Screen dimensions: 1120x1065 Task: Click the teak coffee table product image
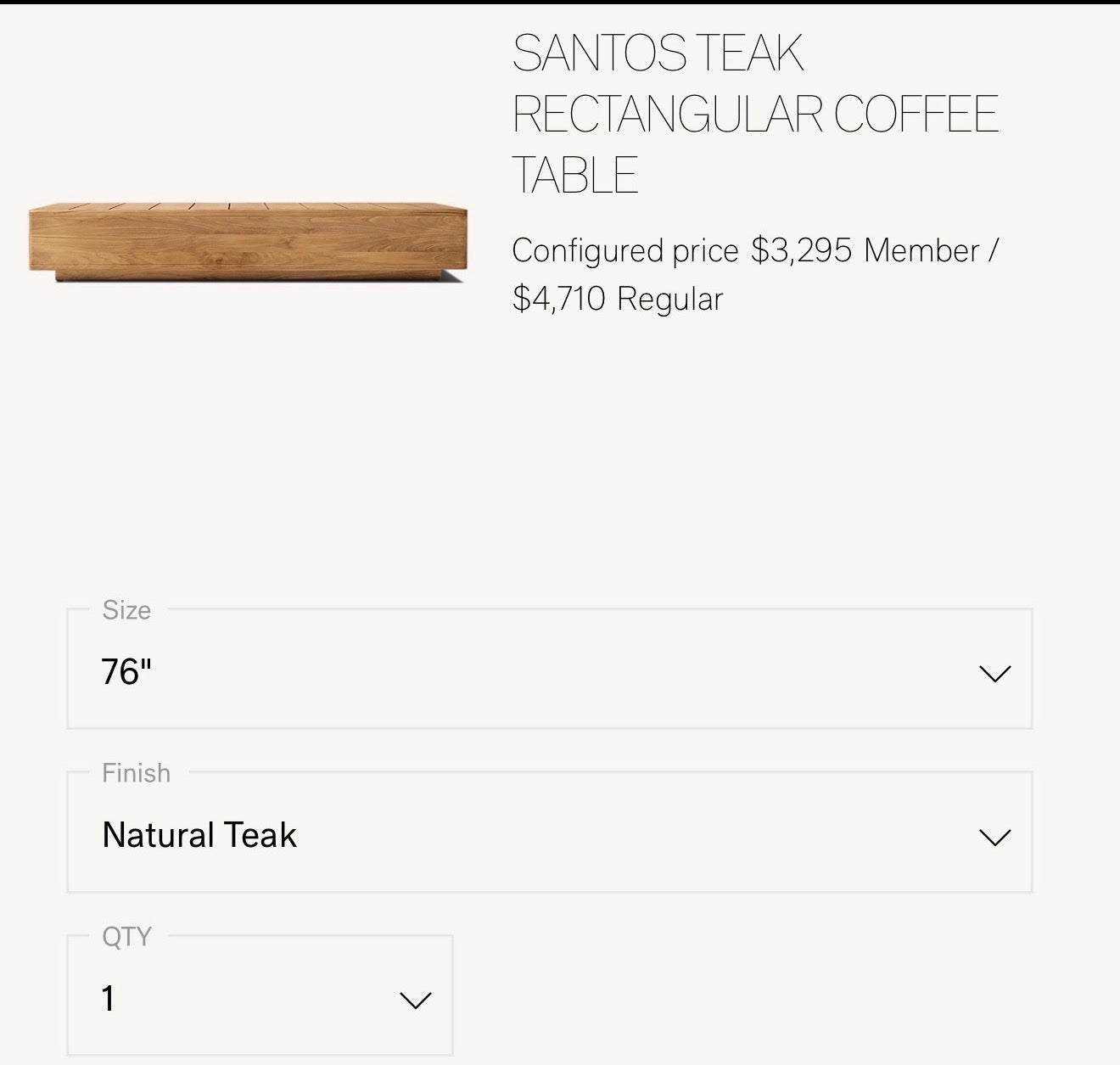pyautogui.click(x=246, y=240)
